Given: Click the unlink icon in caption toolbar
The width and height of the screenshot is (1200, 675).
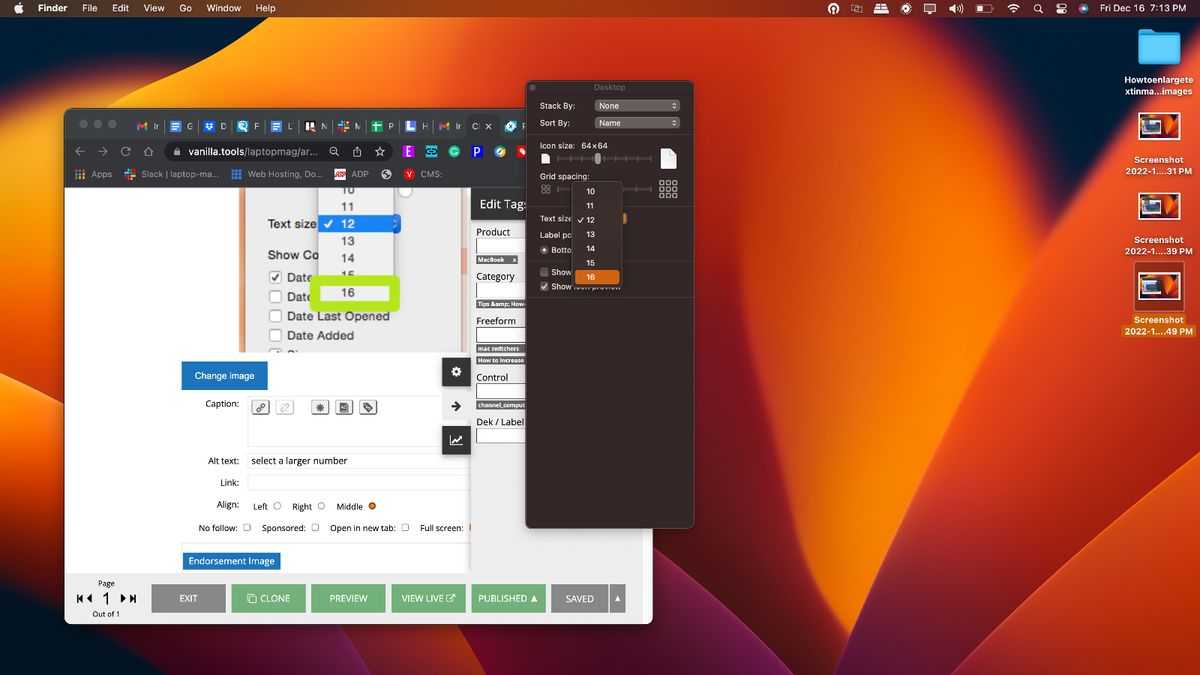Looking at the screenshot, I should 285,407.
